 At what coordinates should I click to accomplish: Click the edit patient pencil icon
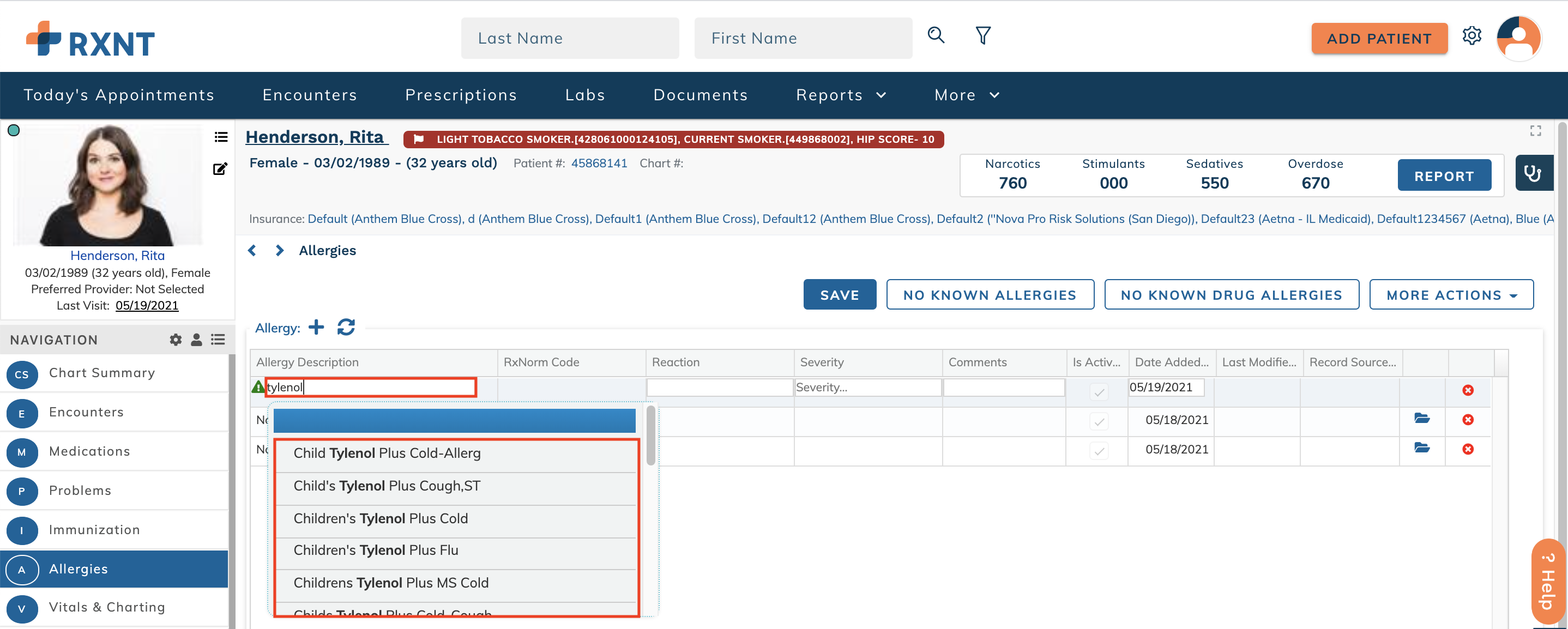click(220, 169)
